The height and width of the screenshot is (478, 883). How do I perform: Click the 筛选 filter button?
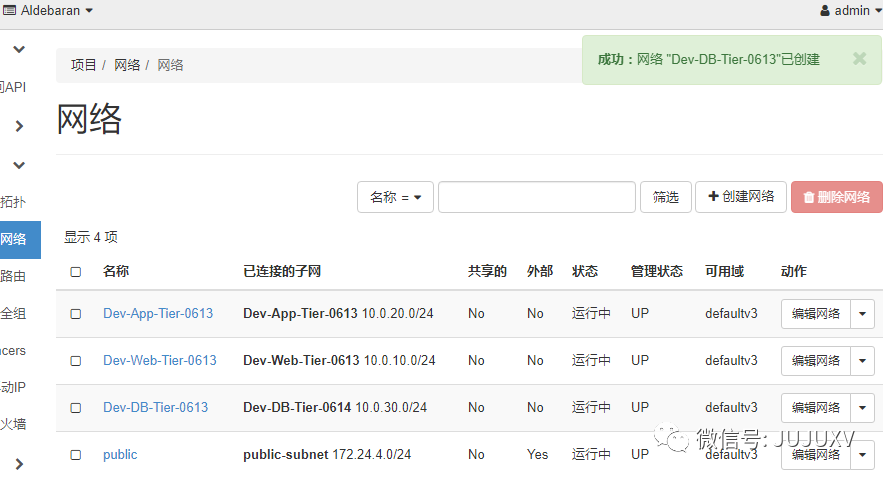pyautogui.click(x=665, y=197)
